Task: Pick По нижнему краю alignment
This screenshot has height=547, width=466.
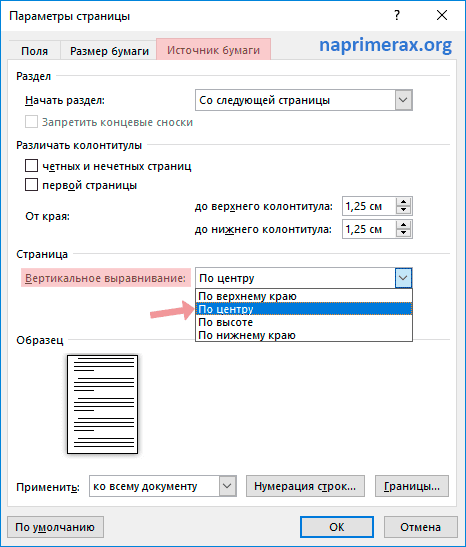Action: pyautogui.click(x=304, y=335)
